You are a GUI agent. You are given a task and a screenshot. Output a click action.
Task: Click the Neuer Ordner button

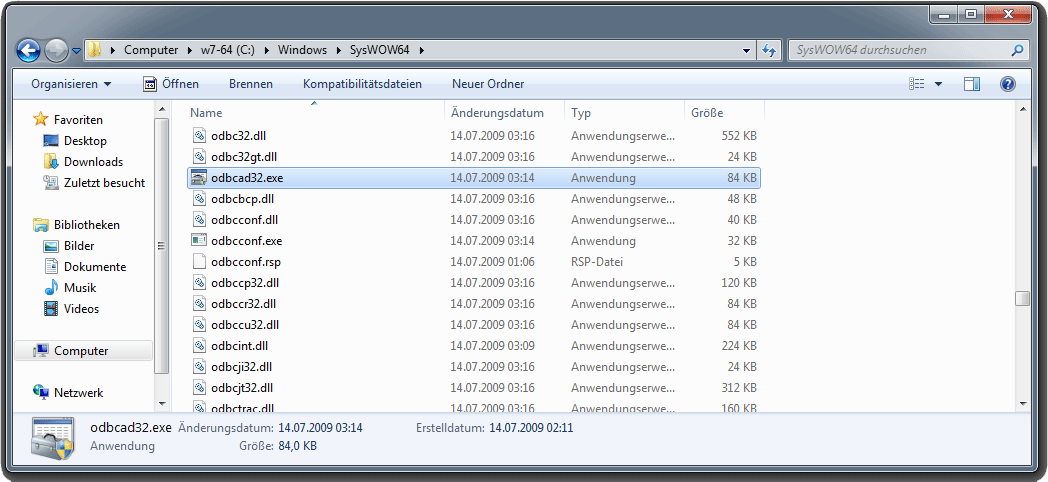pos(488,84)
